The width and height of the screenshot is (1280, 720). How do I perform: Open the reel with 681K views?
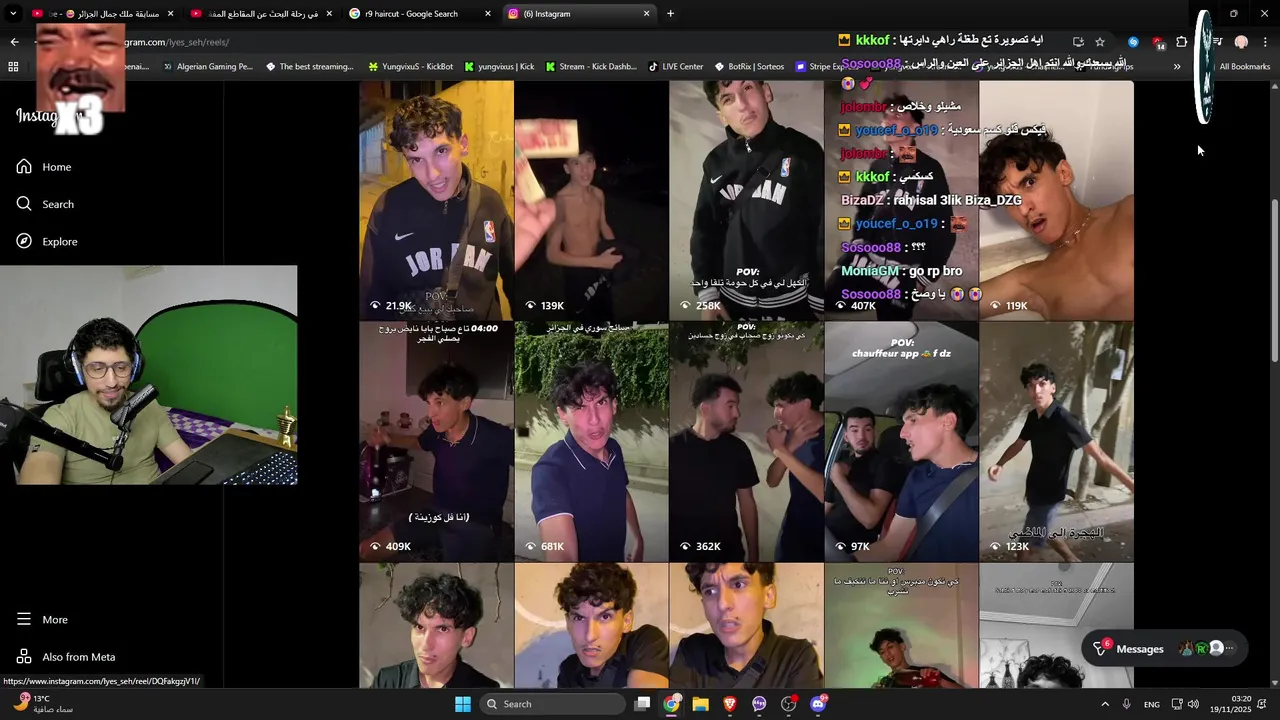click(591, 441)
